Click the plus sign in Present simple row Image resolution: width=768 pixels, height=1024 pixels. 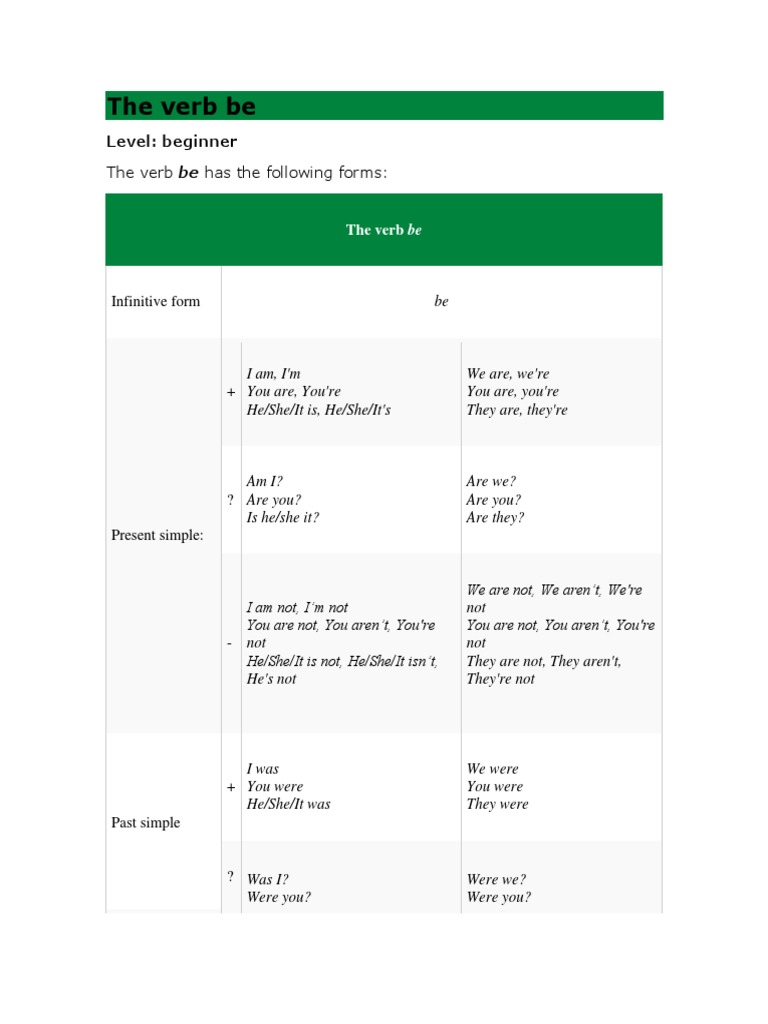231,392
